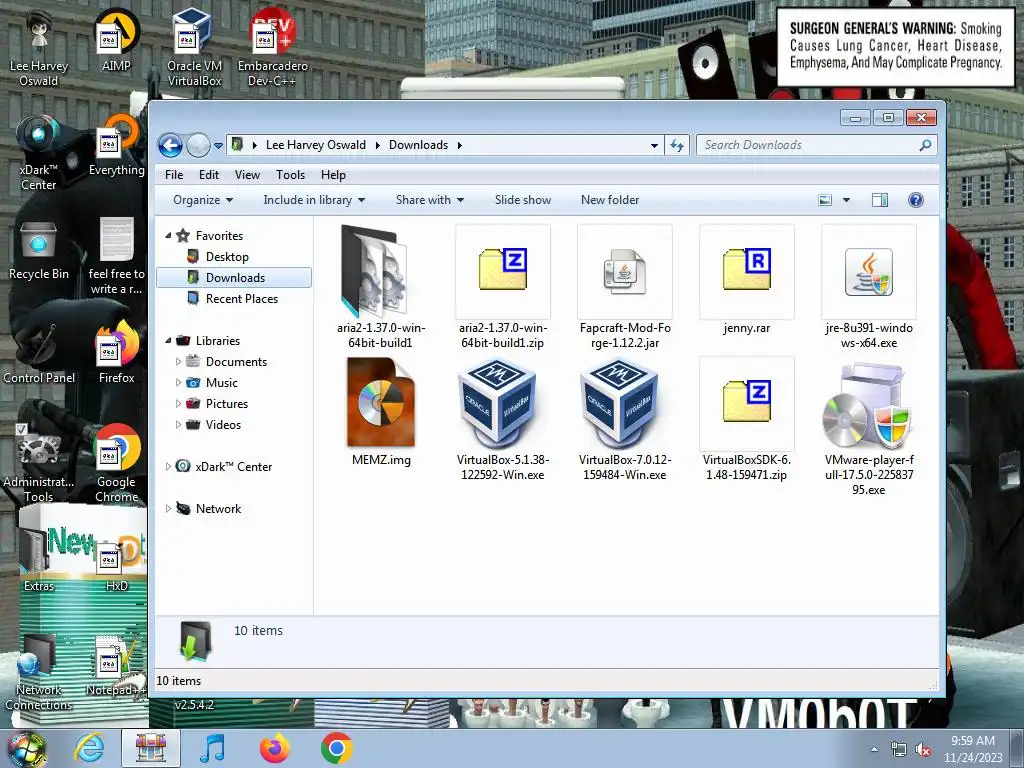Open the Share with dropdown
This screenshot has width=1024, height=768.
(430, 200)
